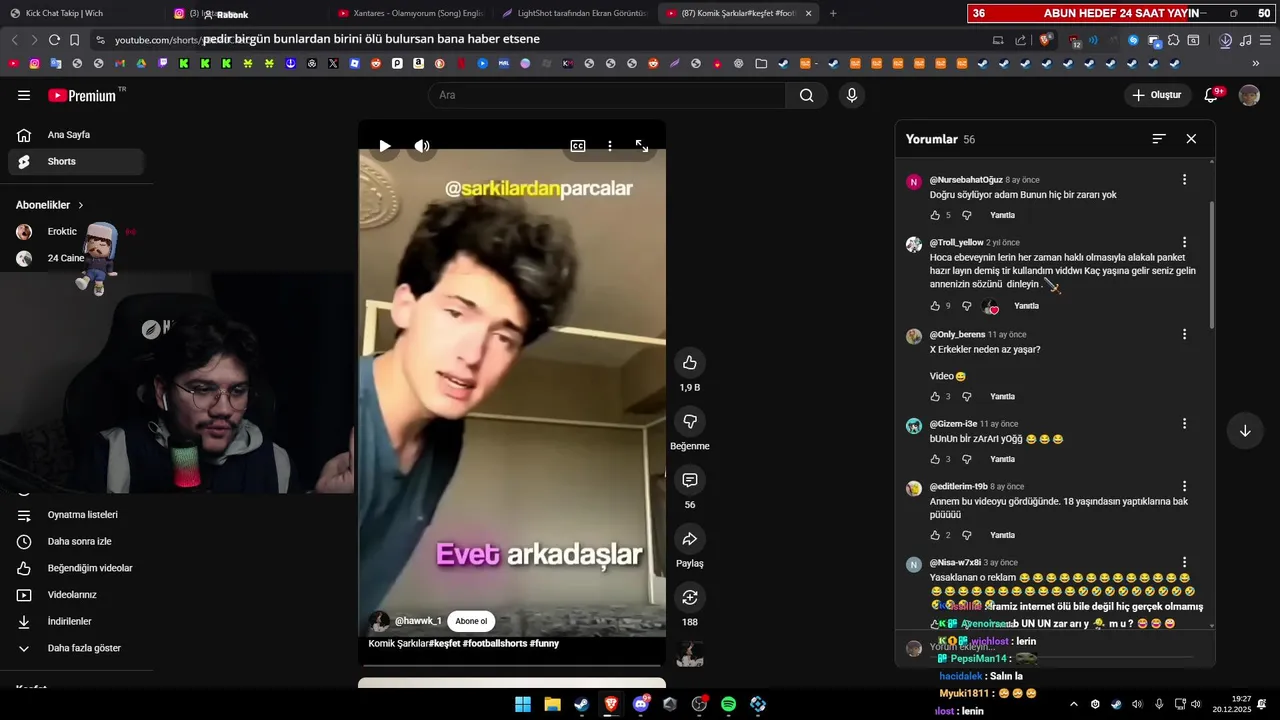The width and height of the screenshot is (1280, 720).
Task: Open a new browser tab
Action: click(833, 13)
